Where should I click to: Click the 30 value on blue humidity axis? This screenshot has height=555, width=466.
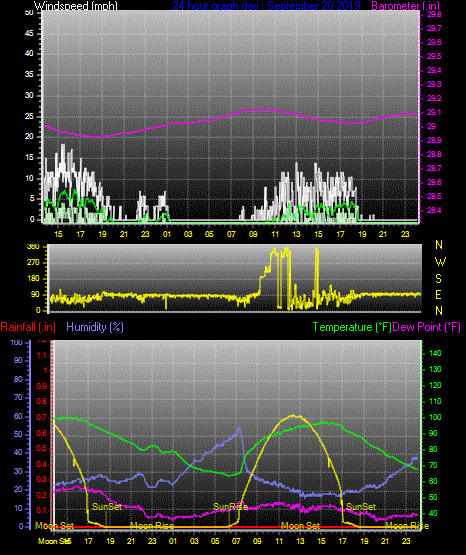(x=18, y=471)
